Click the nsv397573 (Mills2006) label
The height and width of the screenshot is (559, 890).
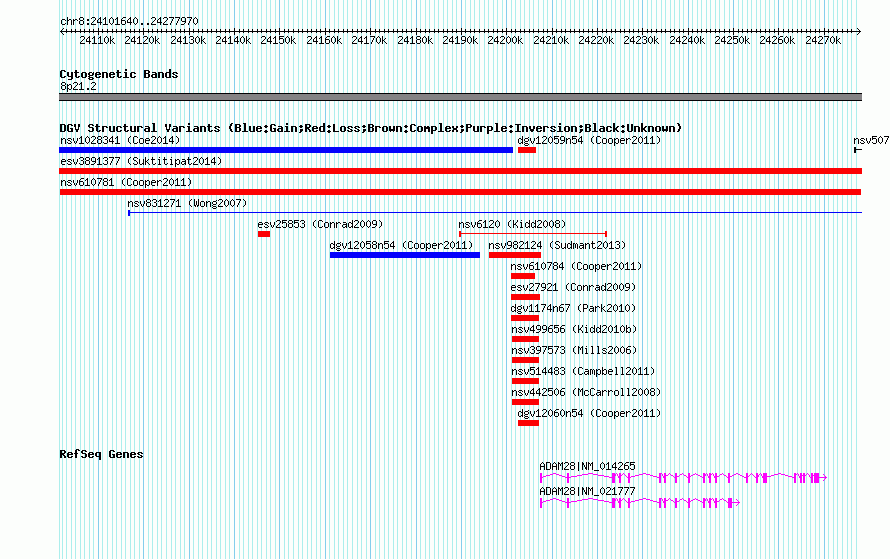[x=574, y=350]
